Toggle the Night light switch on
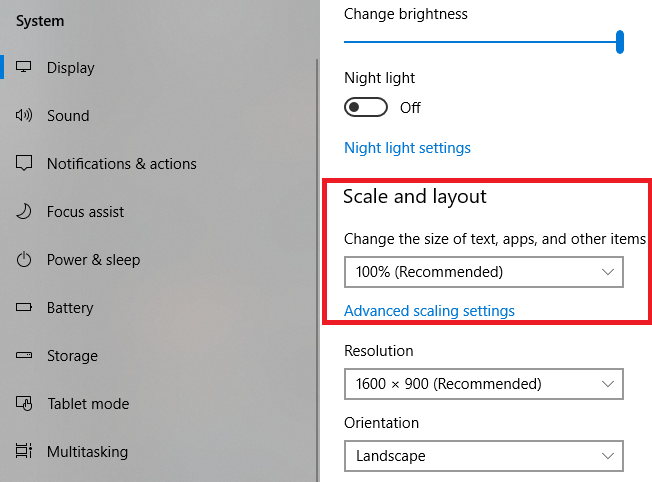The width and height of the screenshot is (652, 482). (365, 107)
